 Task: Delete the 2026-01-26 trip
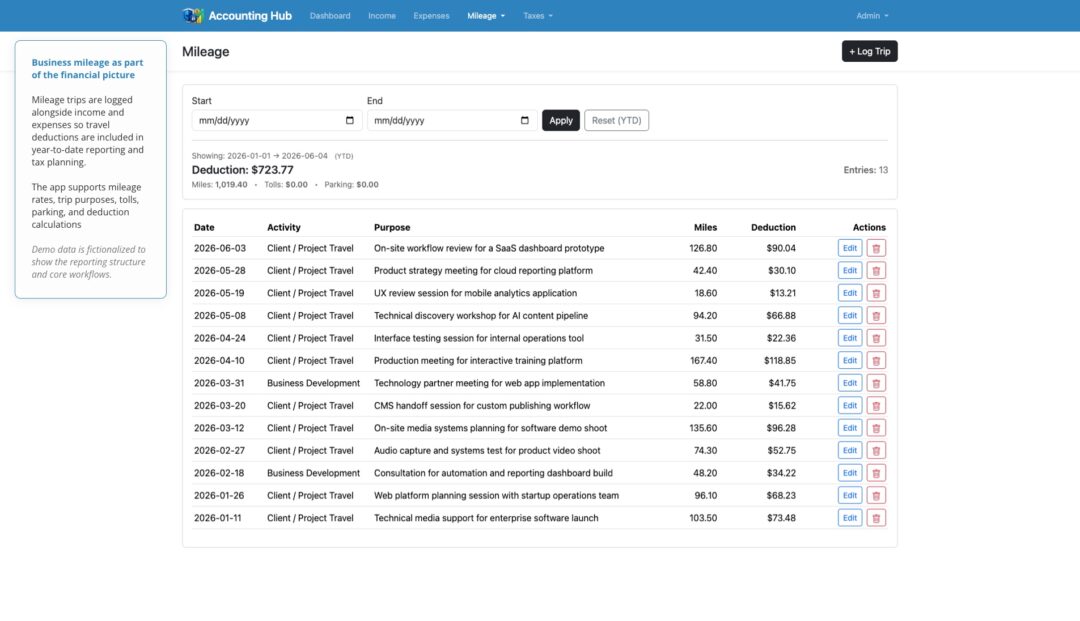click(x=875, y=496)
